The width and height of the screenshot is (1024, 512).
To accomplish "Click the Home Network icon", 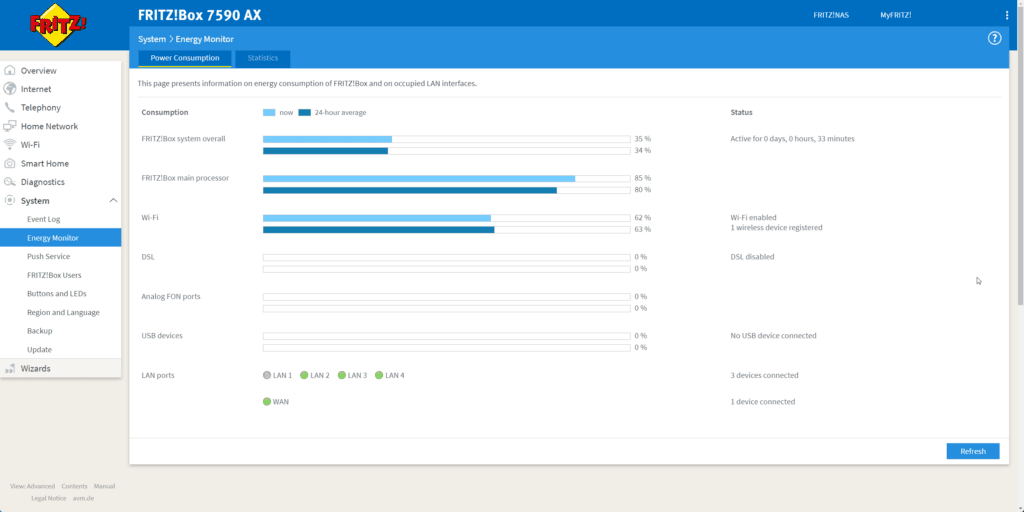I will [x=10, y=126].
